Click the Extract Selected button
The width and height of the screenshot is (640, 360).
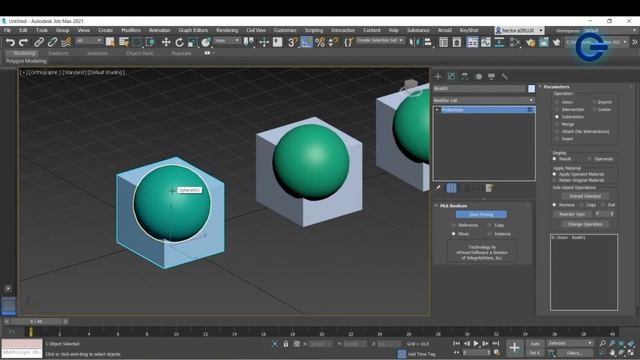coord(585,196)
